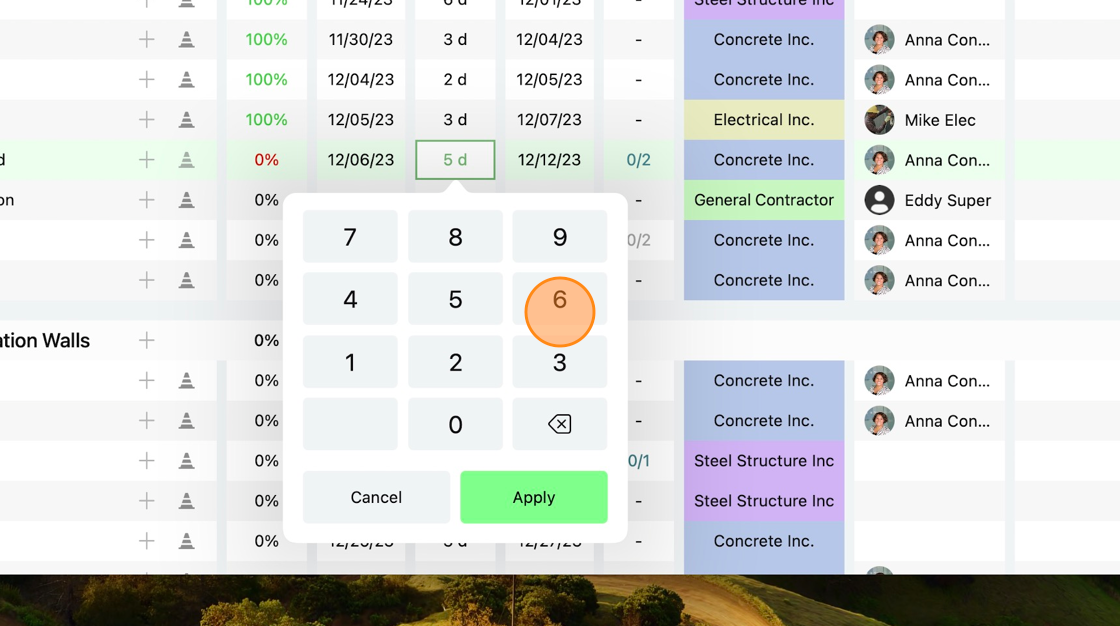Click the plus icon in the Electrical Inc. row
Image resolution: width=1120 pixels, height=626 pixels.
146,119
